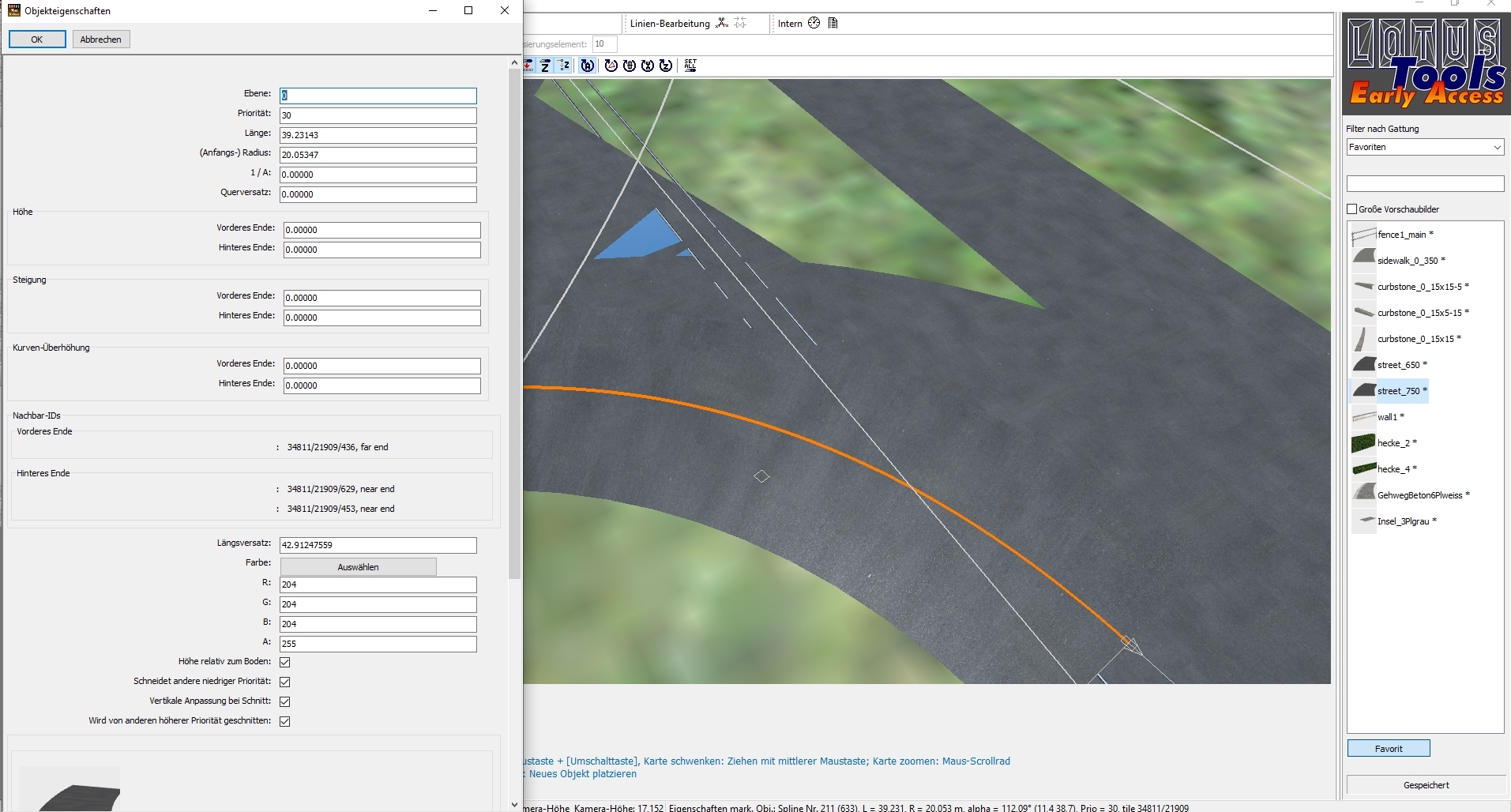Click the B color value field
Screen dimensions: 1511x812
pyautogui.click(x=378, y=624)
